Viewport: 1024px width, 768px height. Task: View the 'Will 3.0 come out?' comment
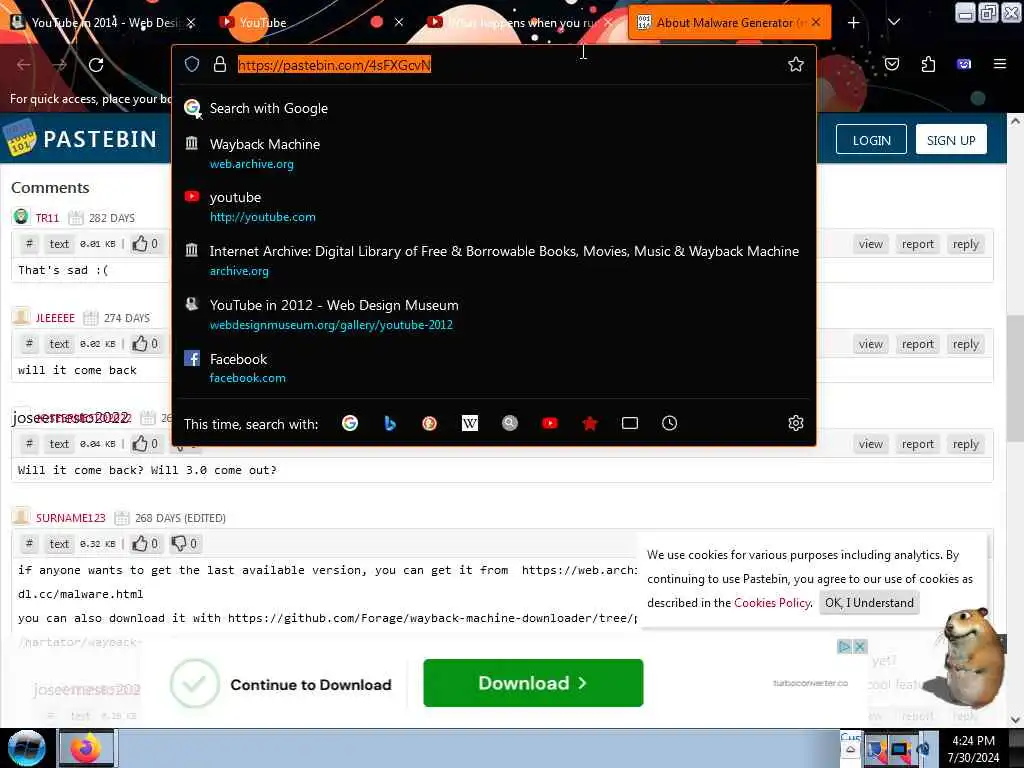[x=871, y=443]
